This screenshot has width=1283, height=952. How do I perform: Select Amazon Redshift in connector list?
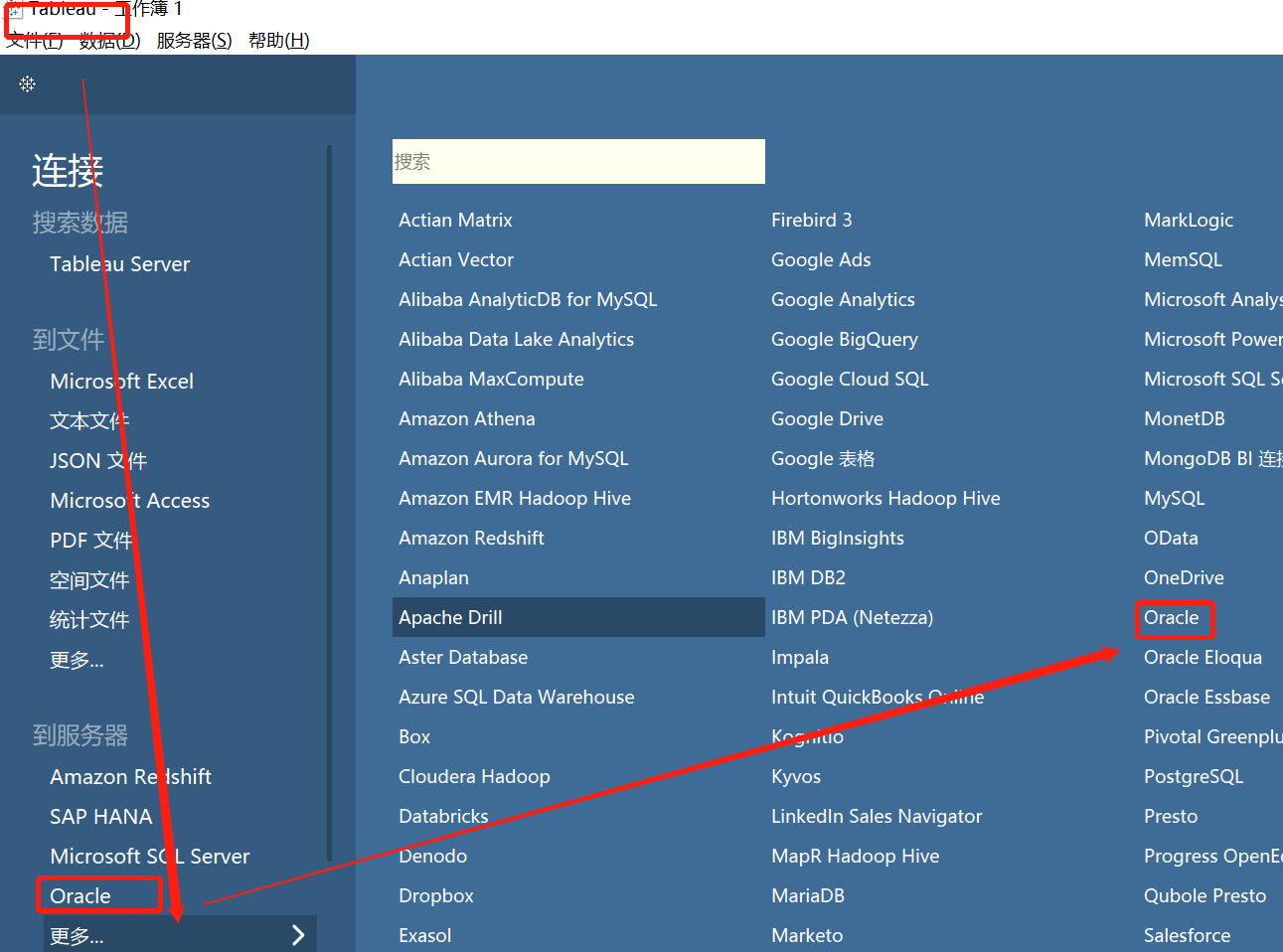click(x=472, y=538)
